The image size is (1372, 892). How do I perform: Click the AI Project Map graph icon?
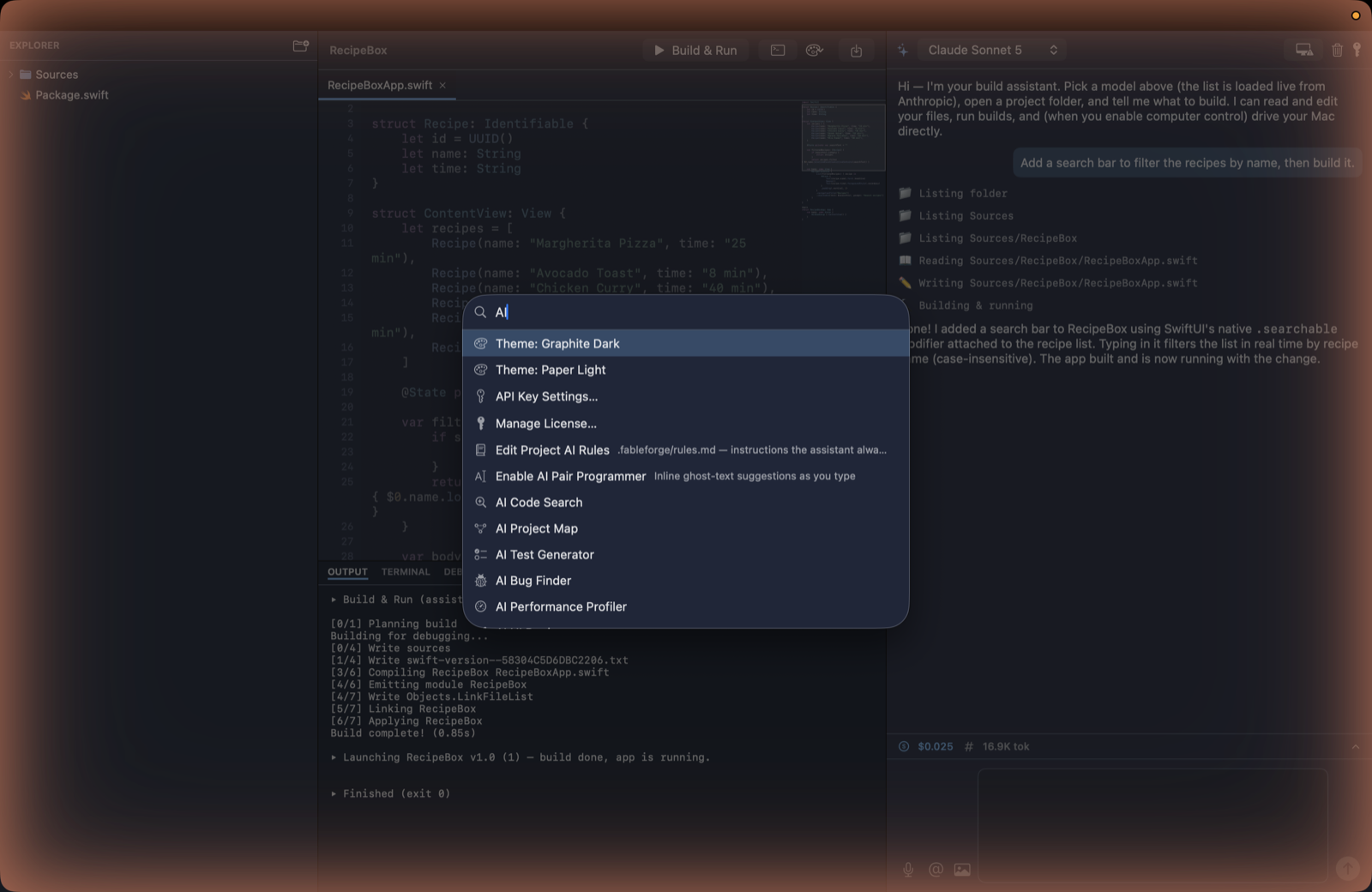(480, 528)
